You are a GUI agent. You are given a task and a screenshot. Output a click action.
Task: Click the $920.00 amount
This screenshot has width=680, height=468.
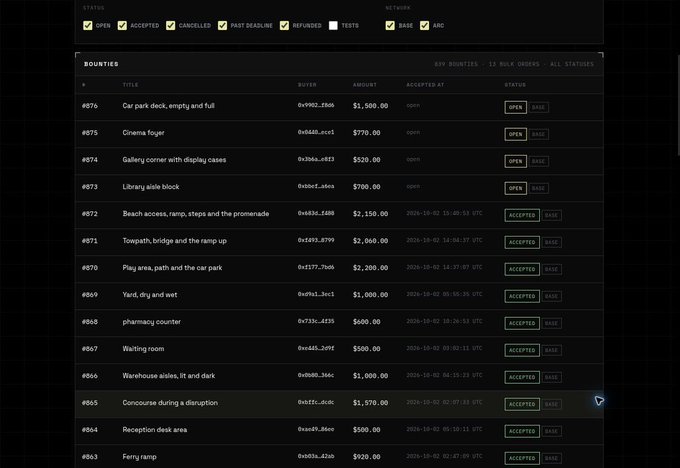[366, 457]
